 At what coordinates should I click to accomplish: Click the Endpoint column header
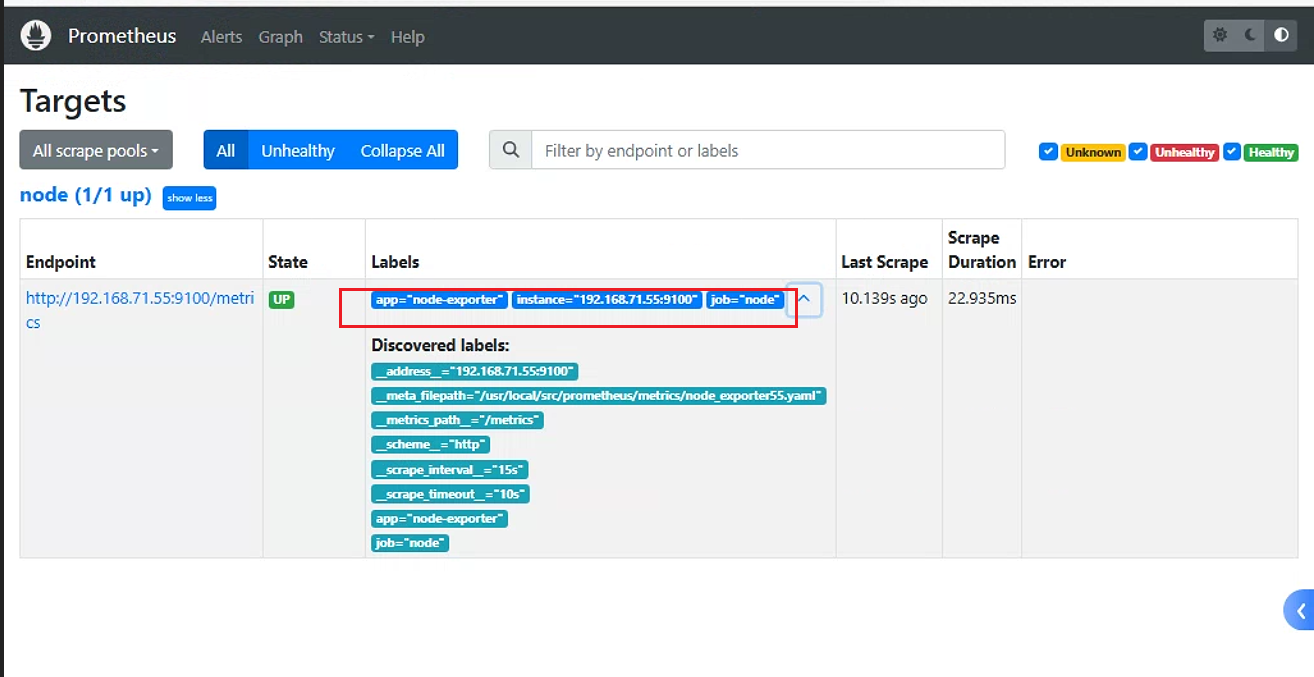[x=61, y=262]
